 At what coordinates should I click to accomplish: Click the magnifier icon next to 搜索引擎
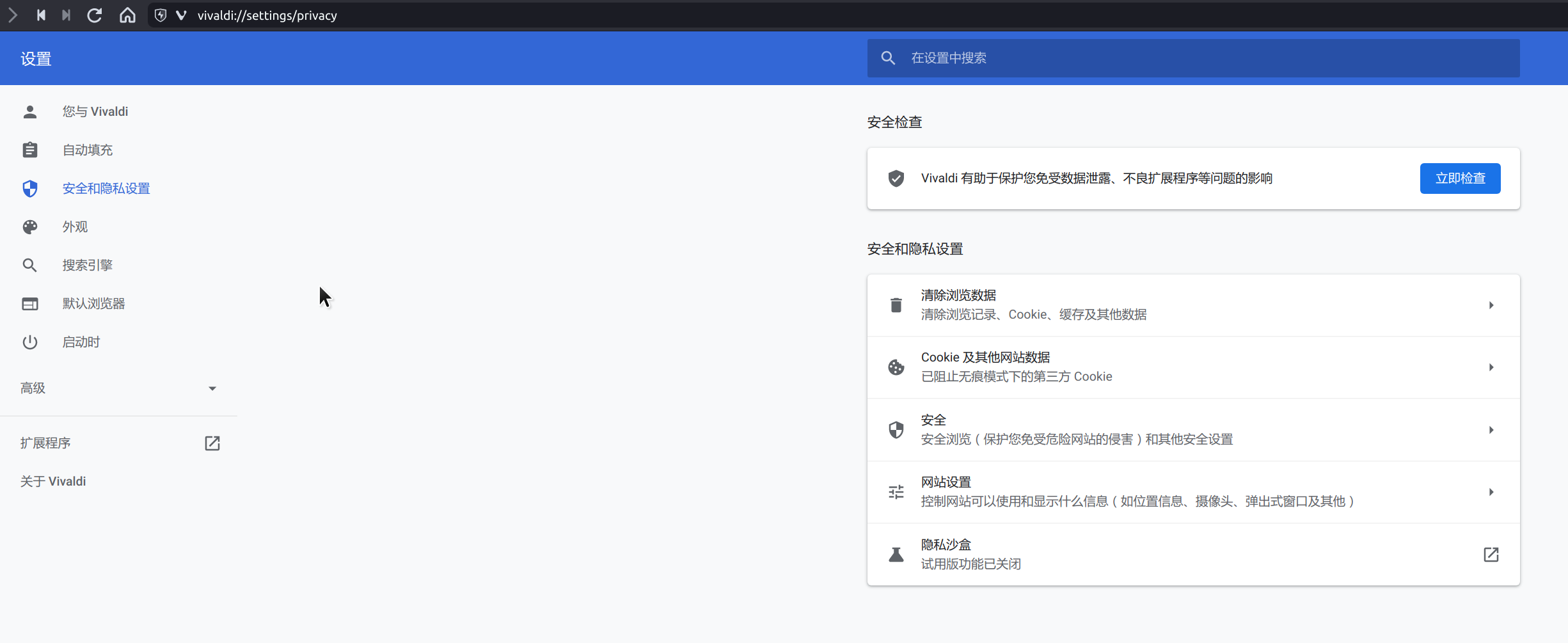(30, 265)
